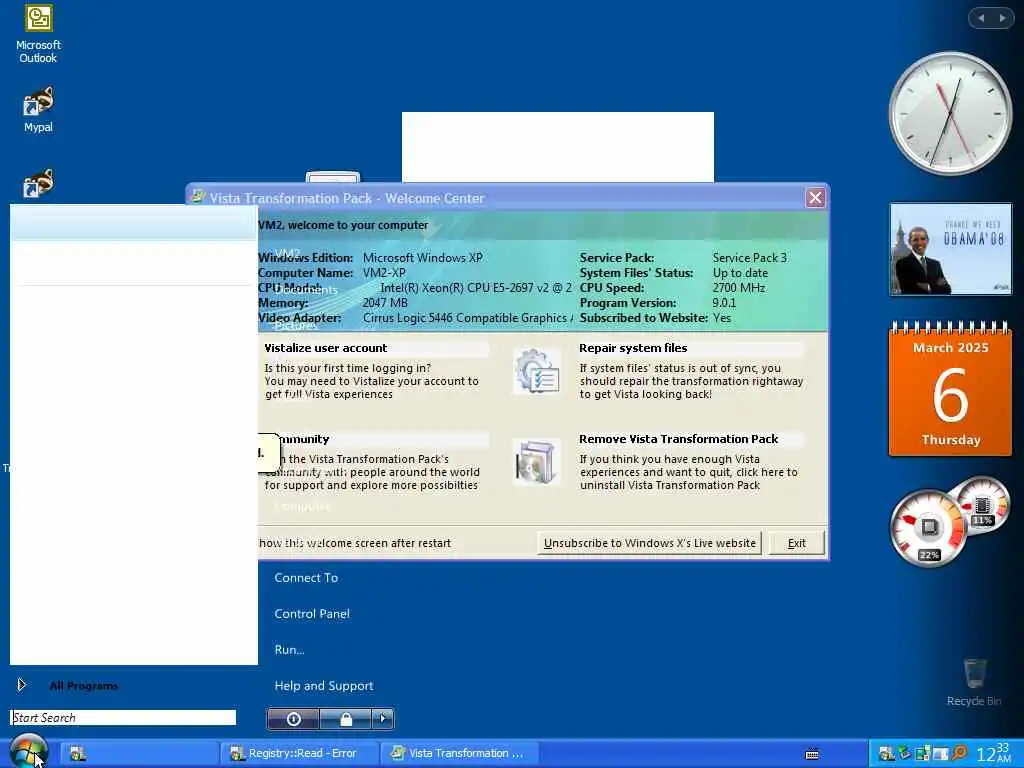Viewport: 1024px width, 768px height.
Task: Open Control Panel from Start menu
Action: coord(312,613)
